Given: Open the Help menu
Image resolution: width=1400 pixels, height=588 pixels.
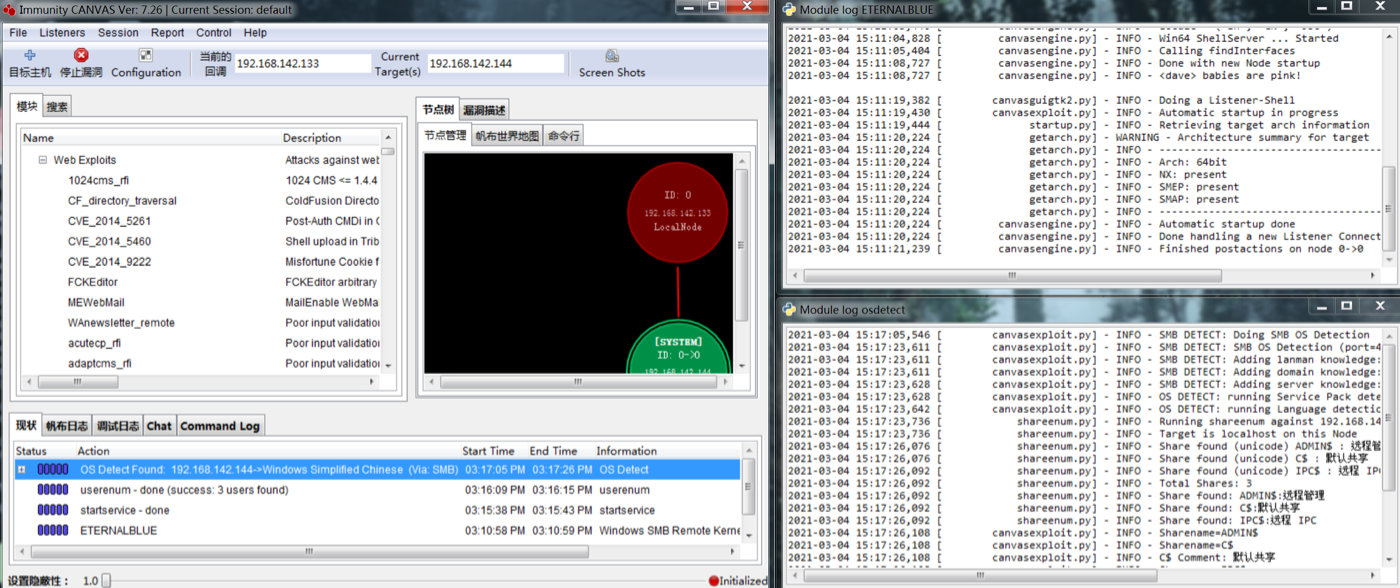Looking at the screenshot, I should [255, 32].
